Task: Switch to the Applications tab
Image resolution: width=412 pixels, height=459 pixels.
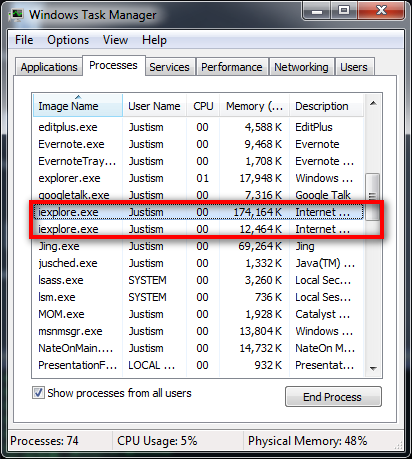Action: click(49, 67)
